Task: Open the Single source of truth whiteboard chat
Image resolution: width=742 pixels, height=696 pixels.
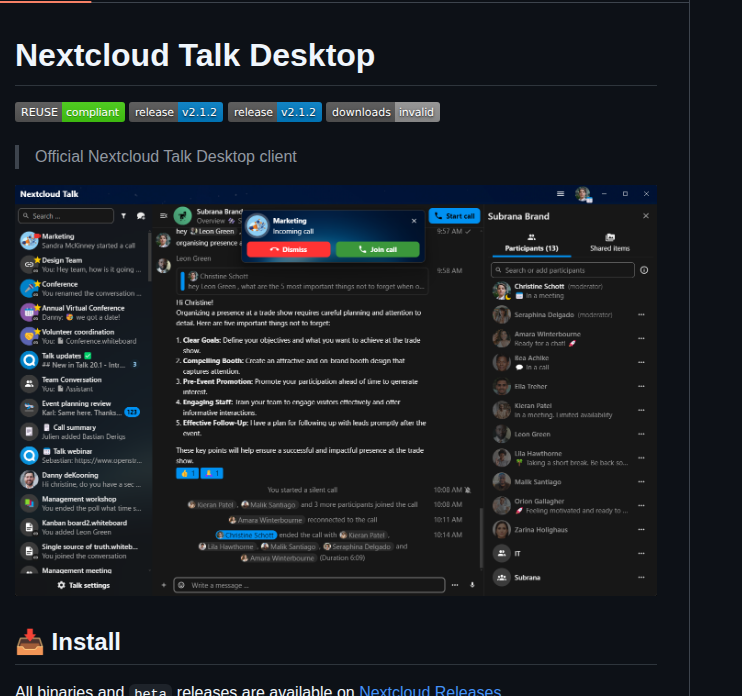Action: 82,551
